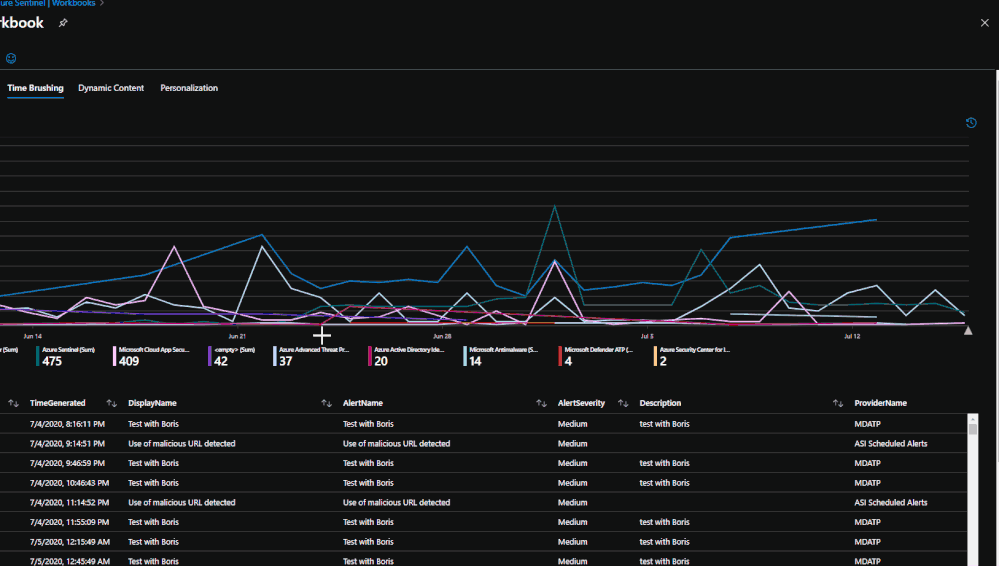Click the DisplayName column header
This screenshot has width=999, height=566.
coord(152,403)
